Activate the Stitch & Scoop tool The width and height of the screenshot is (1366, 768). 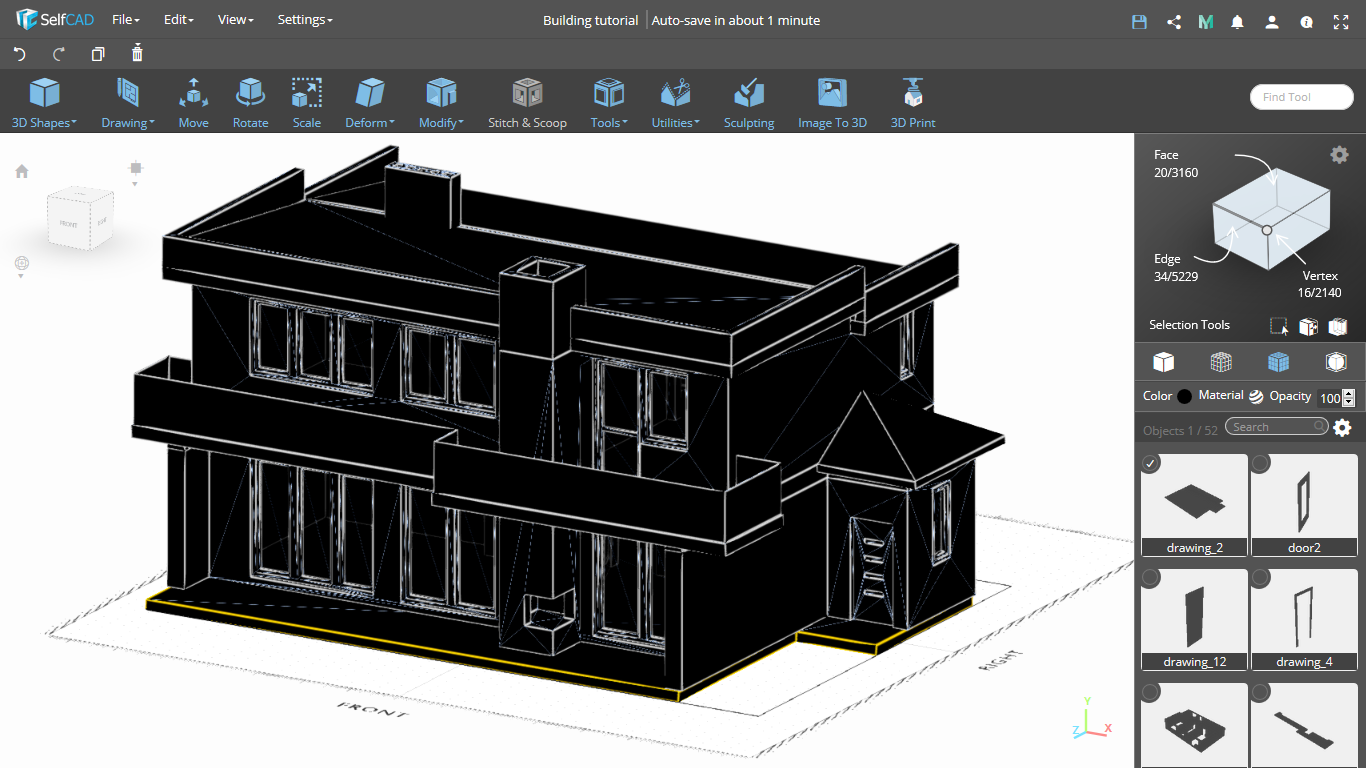click(527, 104)
